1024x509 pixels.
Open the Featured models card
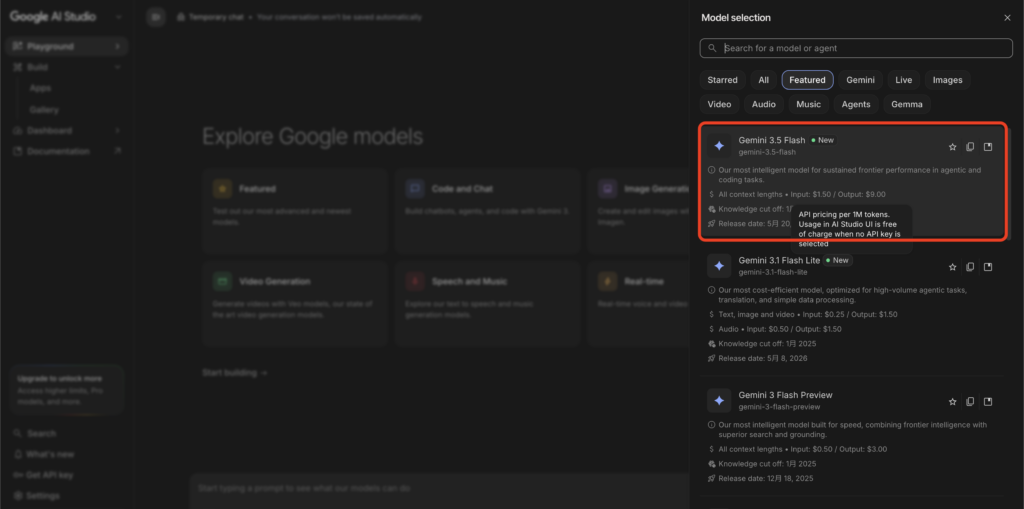point(295,211)
